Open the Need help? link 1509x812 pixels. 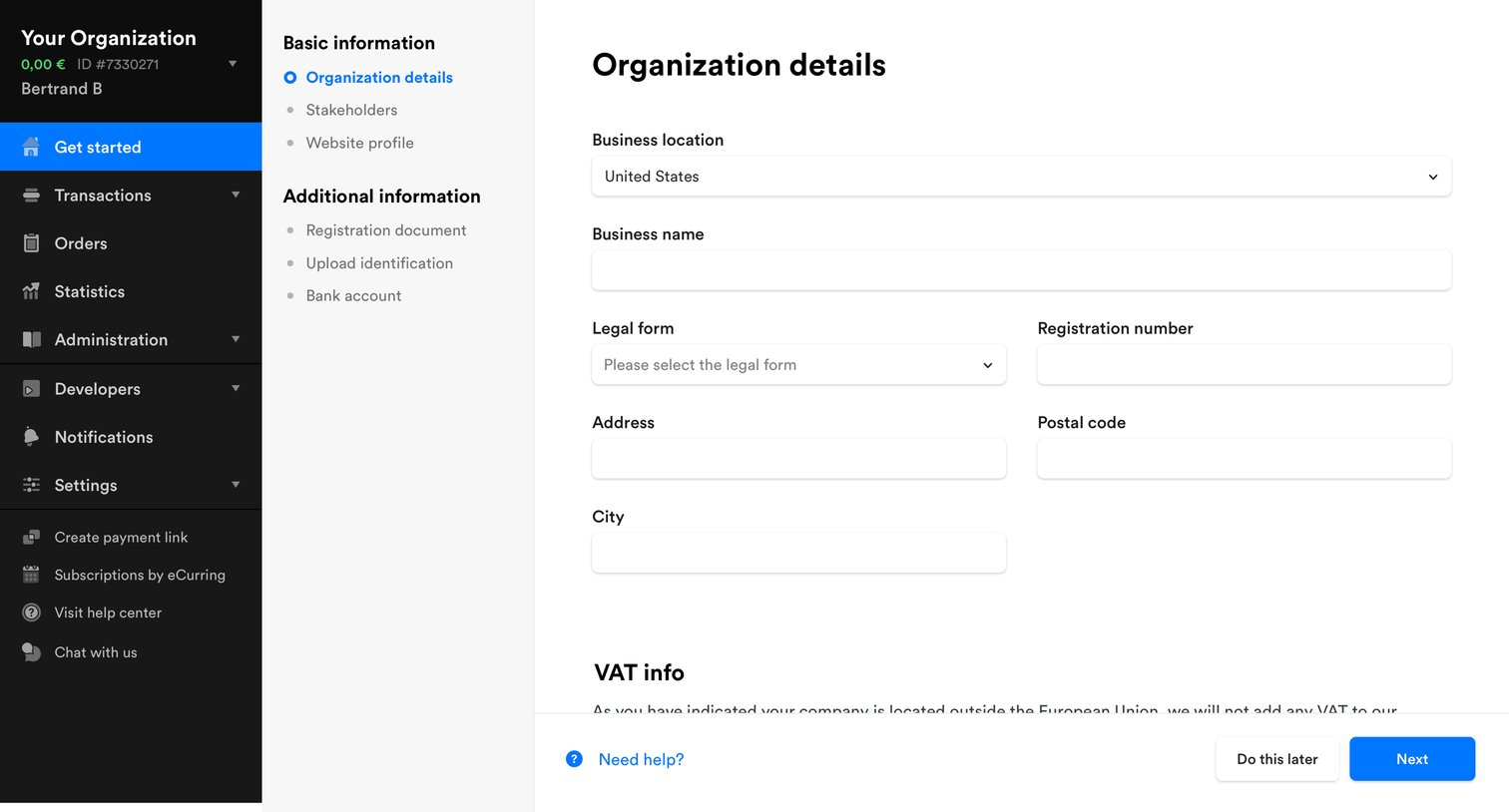tap(641, 760)
